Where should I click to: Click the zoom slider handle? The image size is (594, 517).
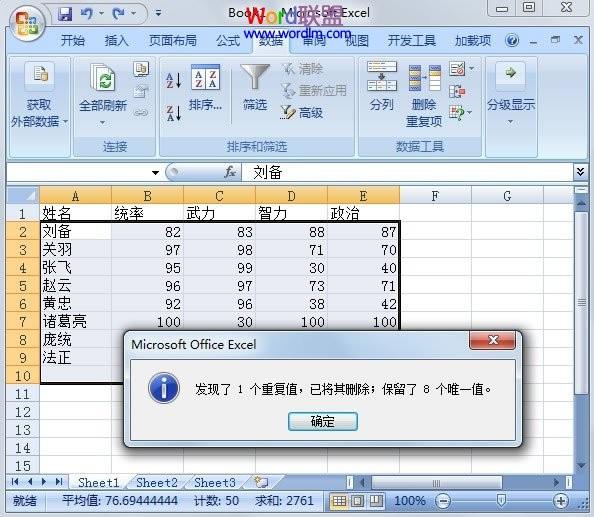tap(501, 501)
